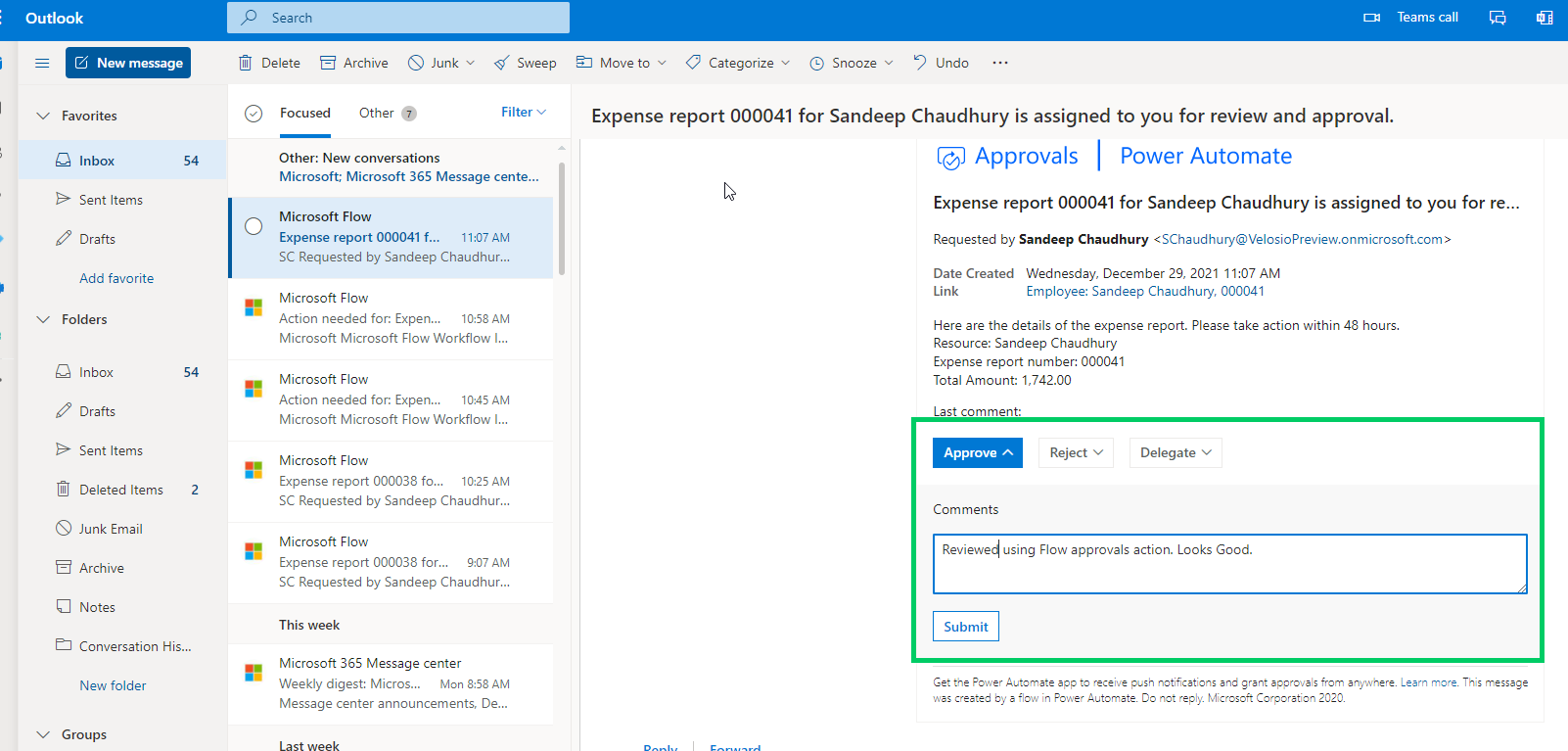Image resolution: width=1568 pixels, height=751 pixels.
Task: Click the Sweep broom icon
Action: 502,63
